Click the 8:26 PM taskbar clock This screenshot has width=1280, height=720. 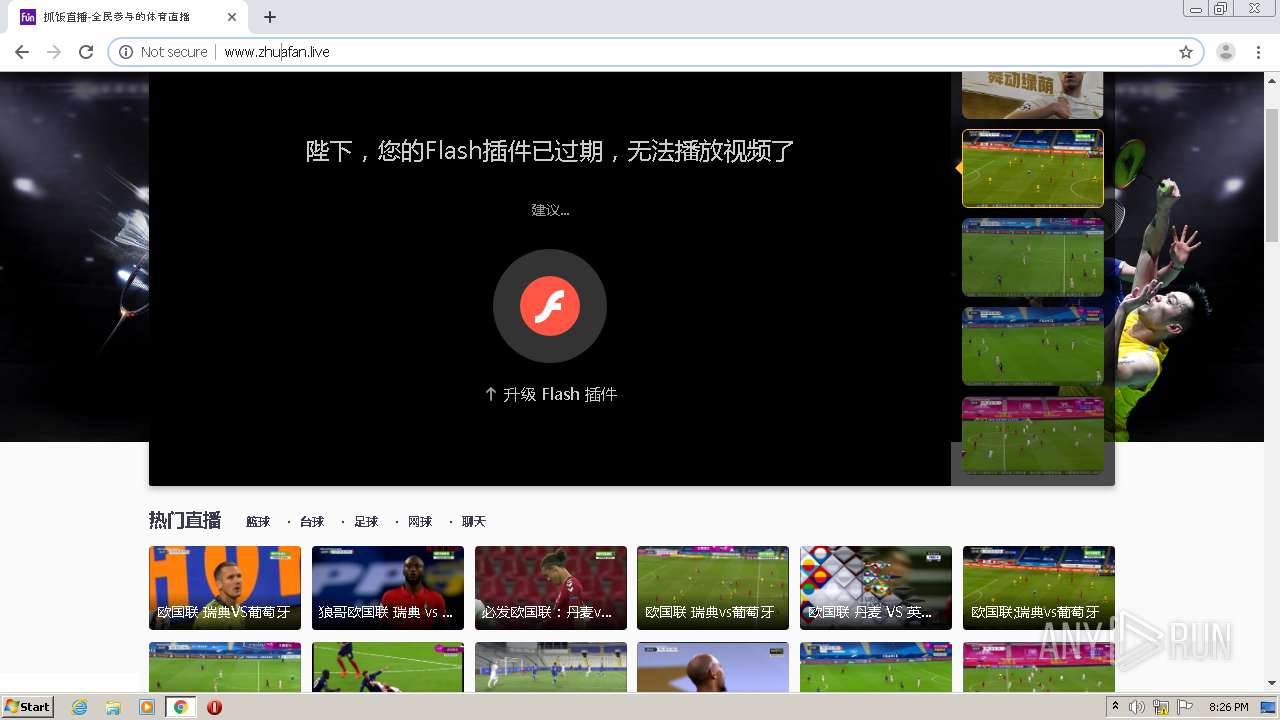(x=1229, y=707)
